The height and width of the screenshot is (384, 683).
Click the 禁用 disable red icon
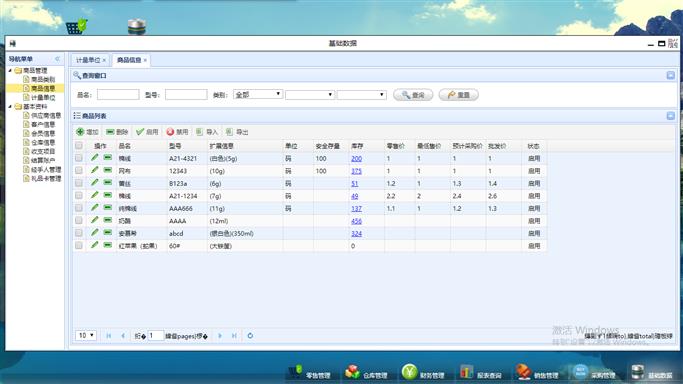pyautogui.click(x=170, y=131)
